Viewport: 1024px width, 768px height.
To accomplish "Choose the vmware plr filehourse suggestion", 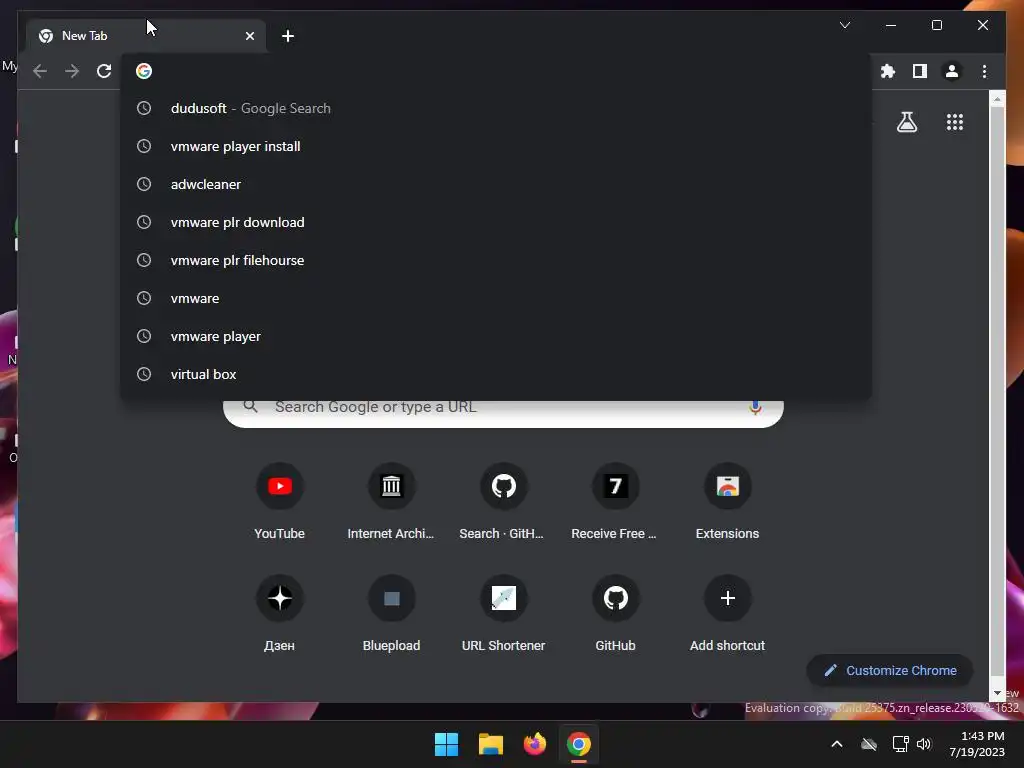I will (x=496, y=260).
